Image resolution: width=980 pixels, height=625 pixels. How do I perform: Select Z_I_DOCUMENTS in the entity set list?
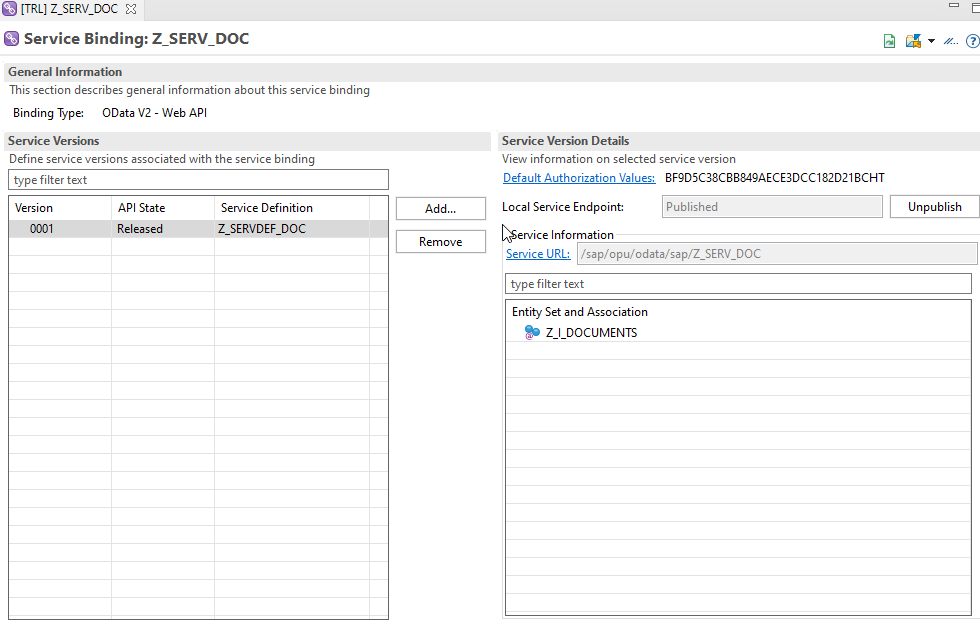(591, 333)
